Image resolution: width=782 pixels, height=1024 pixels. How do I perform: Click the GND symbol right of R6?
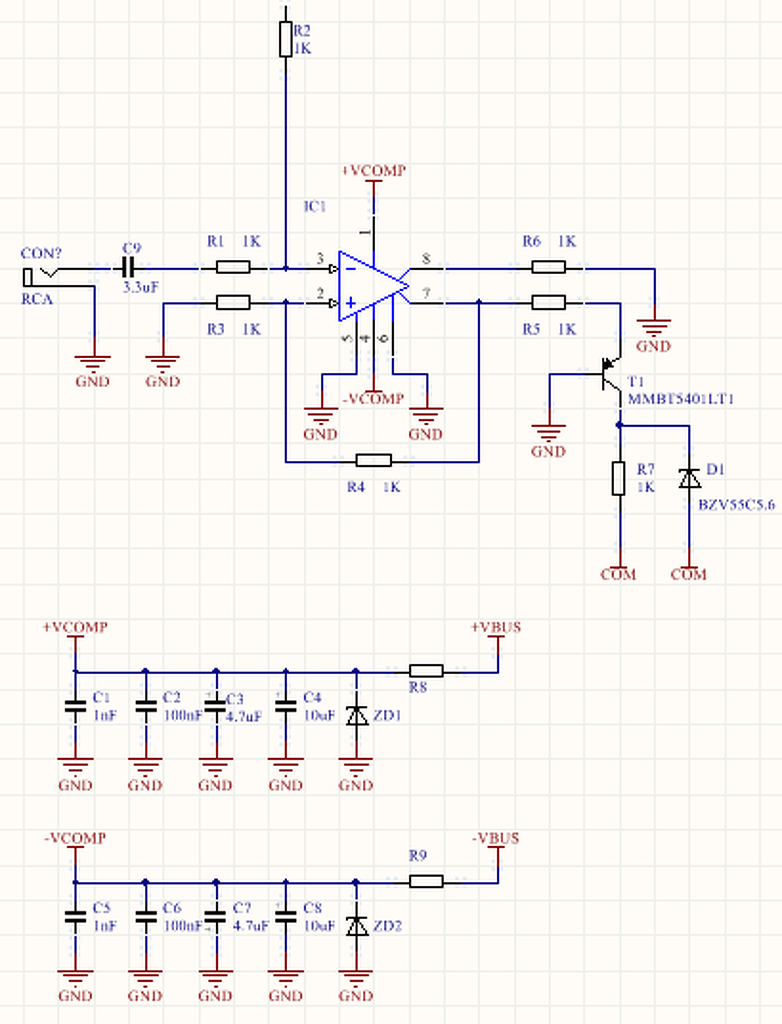point(654,336)
